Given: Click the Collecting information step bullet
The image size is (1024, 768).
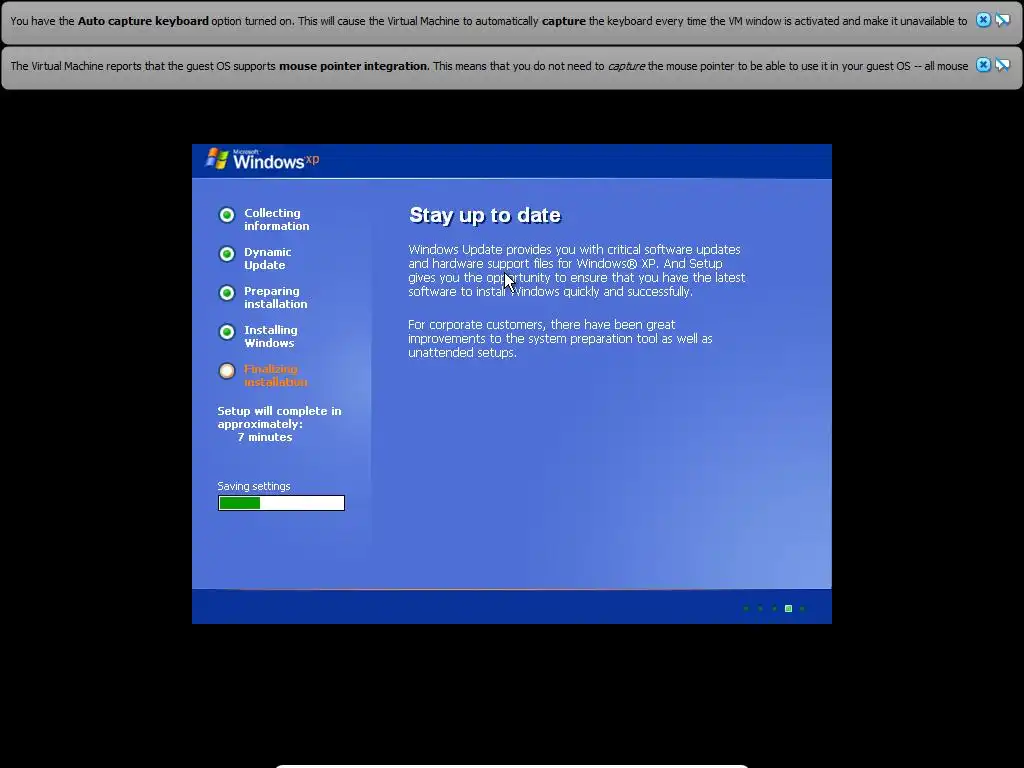Looking at the screenshot, I should [227, 215].
